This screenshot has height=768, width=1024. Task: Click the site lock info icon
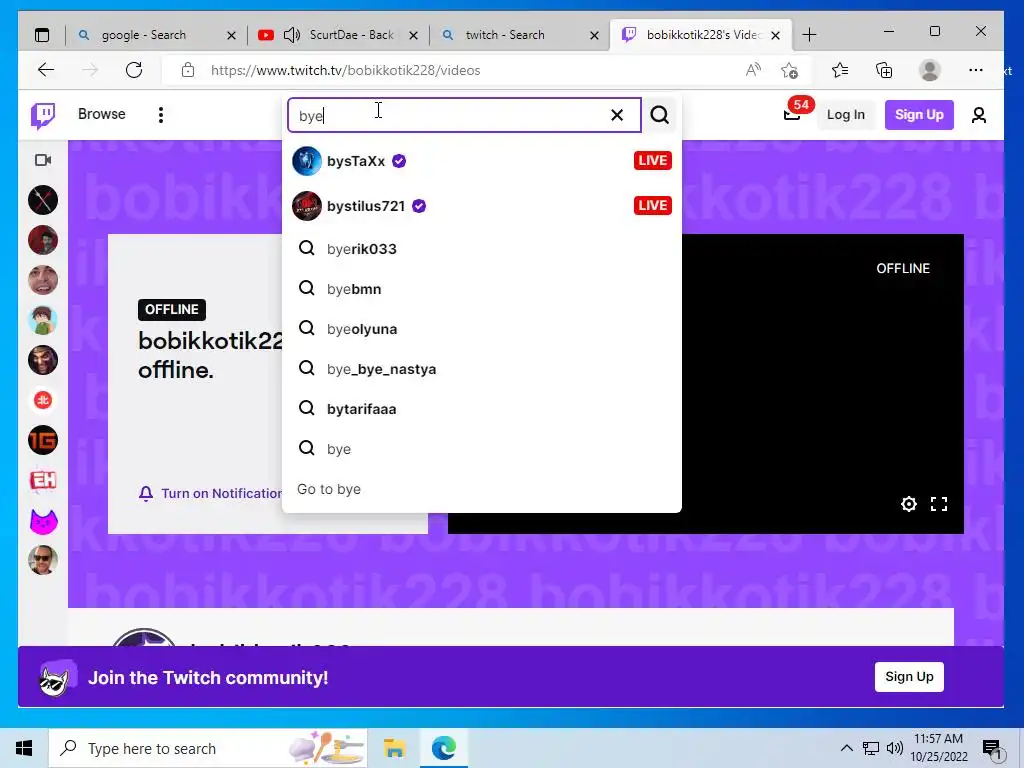(188, 70)
